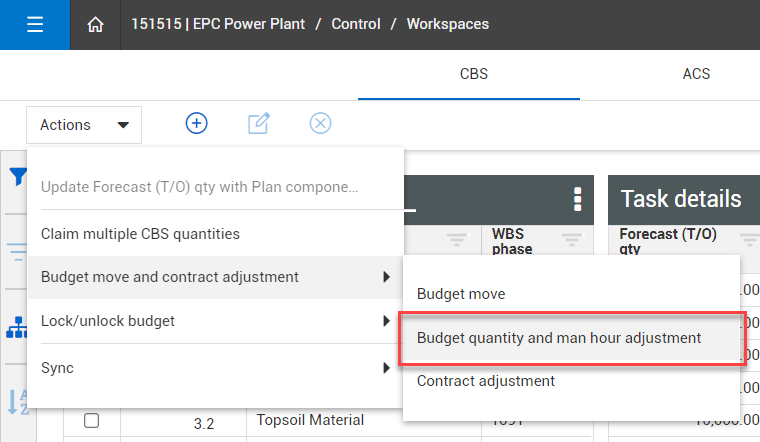Open the Actions dropdown
This screenshot has width=760, height=442.
[x=84, y=125]
